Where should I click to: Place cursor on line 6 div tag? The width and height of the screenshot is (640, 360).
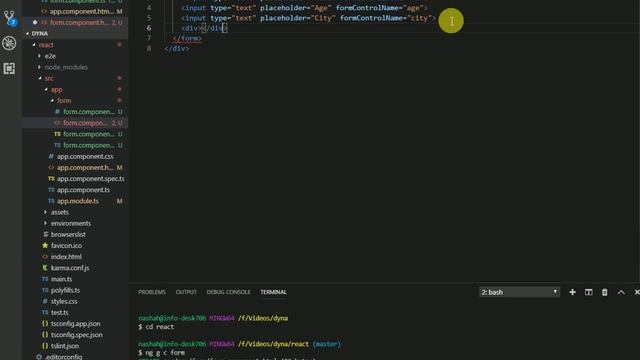tap(204, 28)
